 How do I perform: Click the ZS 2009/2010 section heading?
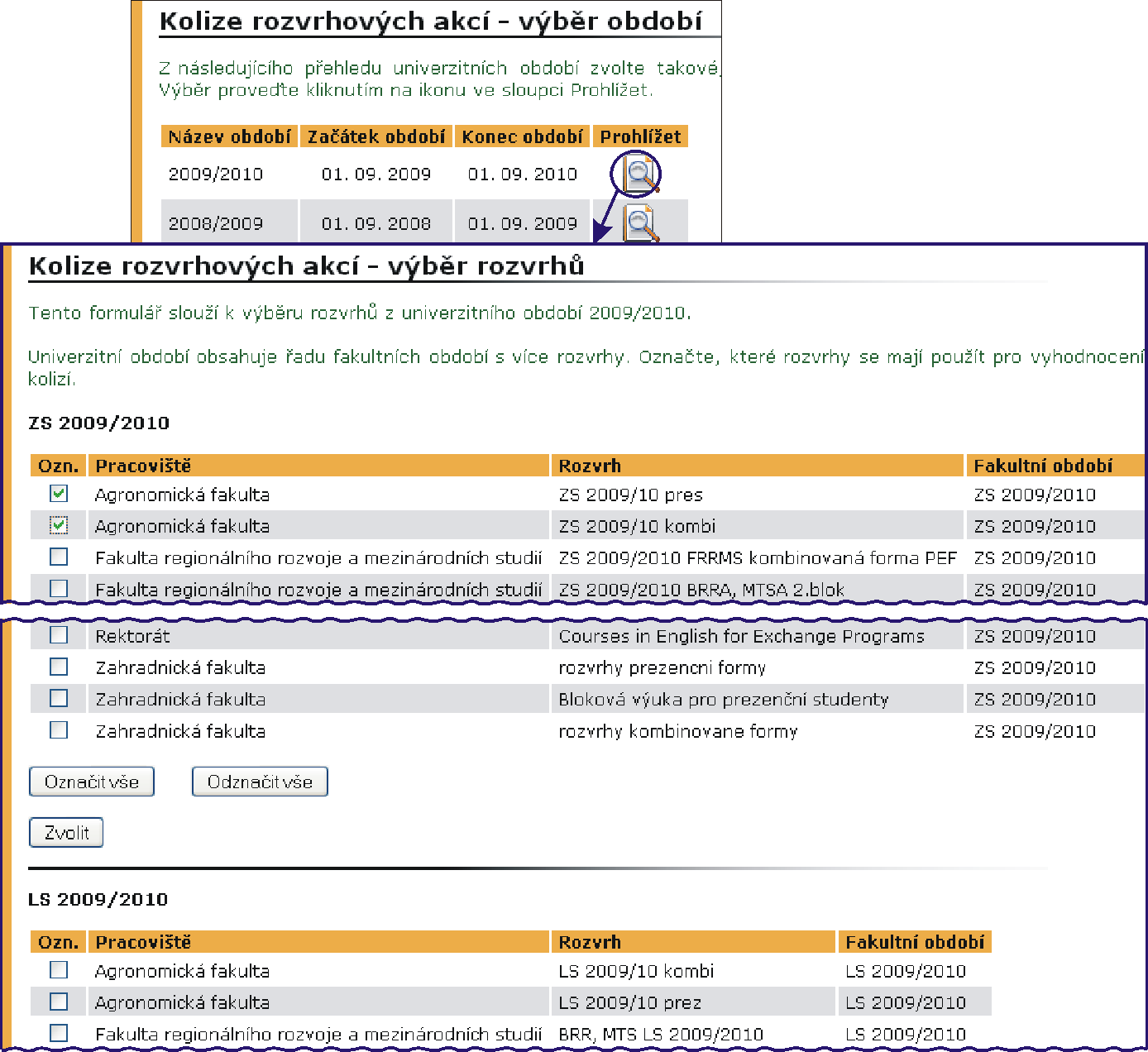[x=99, y=423]
